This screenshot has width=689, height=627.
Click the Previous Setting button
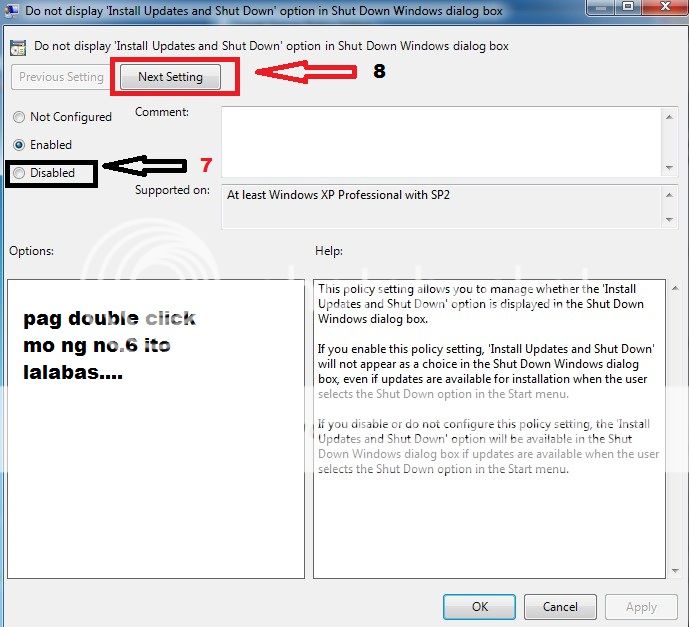pyautogui.click(x=62, y=77)
